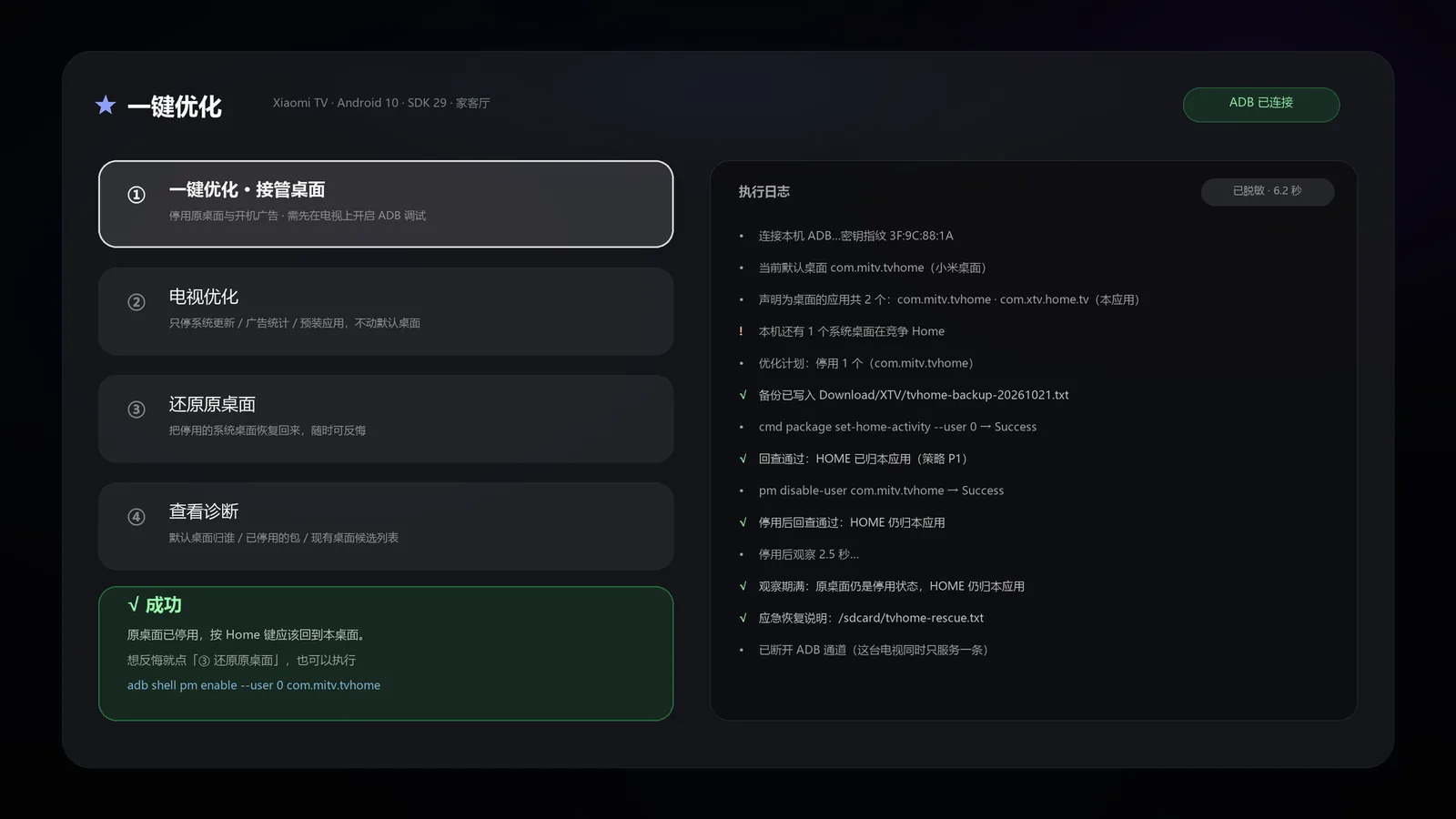This screenshot has width=1456, height=819.
Task: Click log line 连接本机 ADB...密钥指纹
Action: pos(855,236)
